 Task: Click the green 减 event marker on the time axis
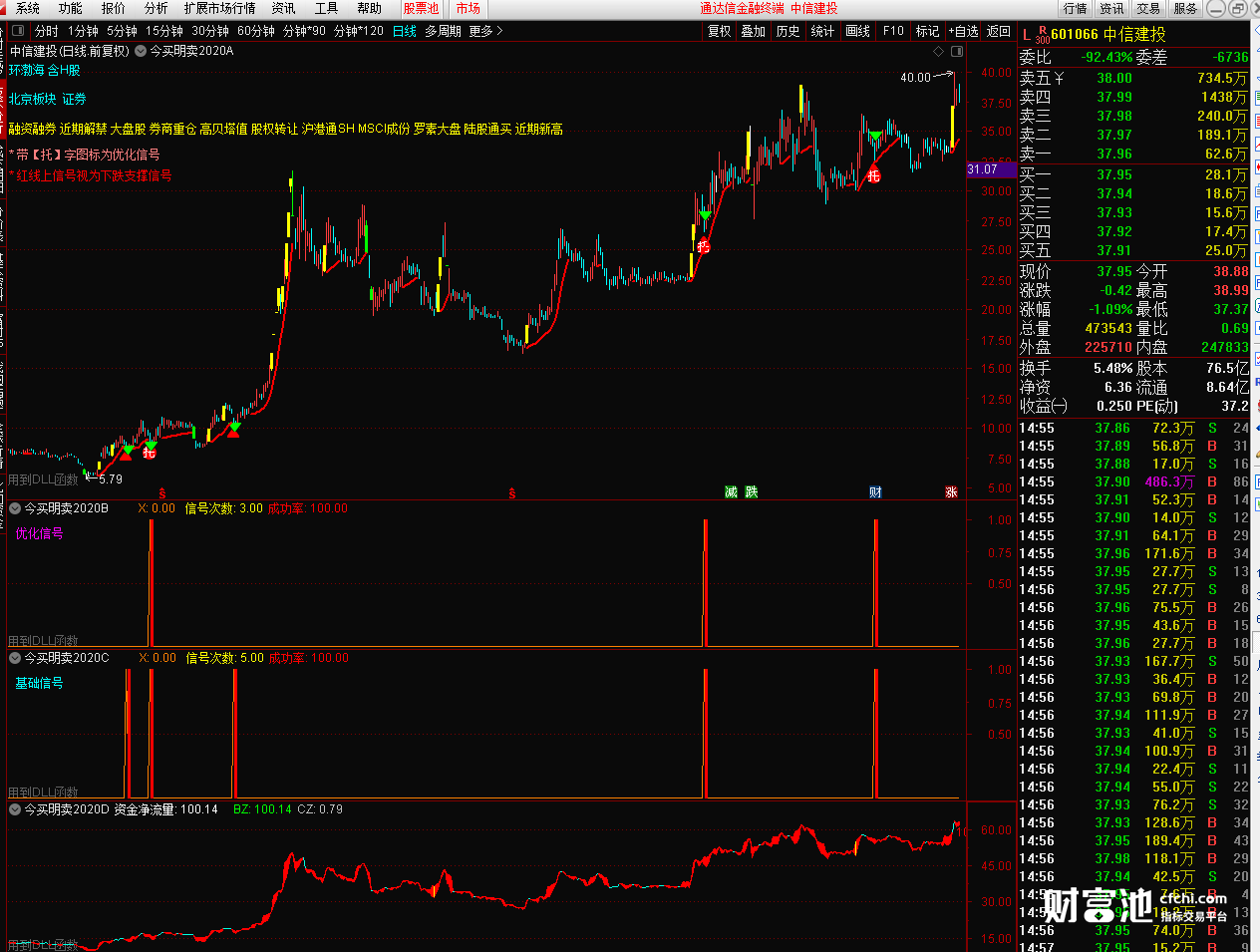(x=731, y=492)
